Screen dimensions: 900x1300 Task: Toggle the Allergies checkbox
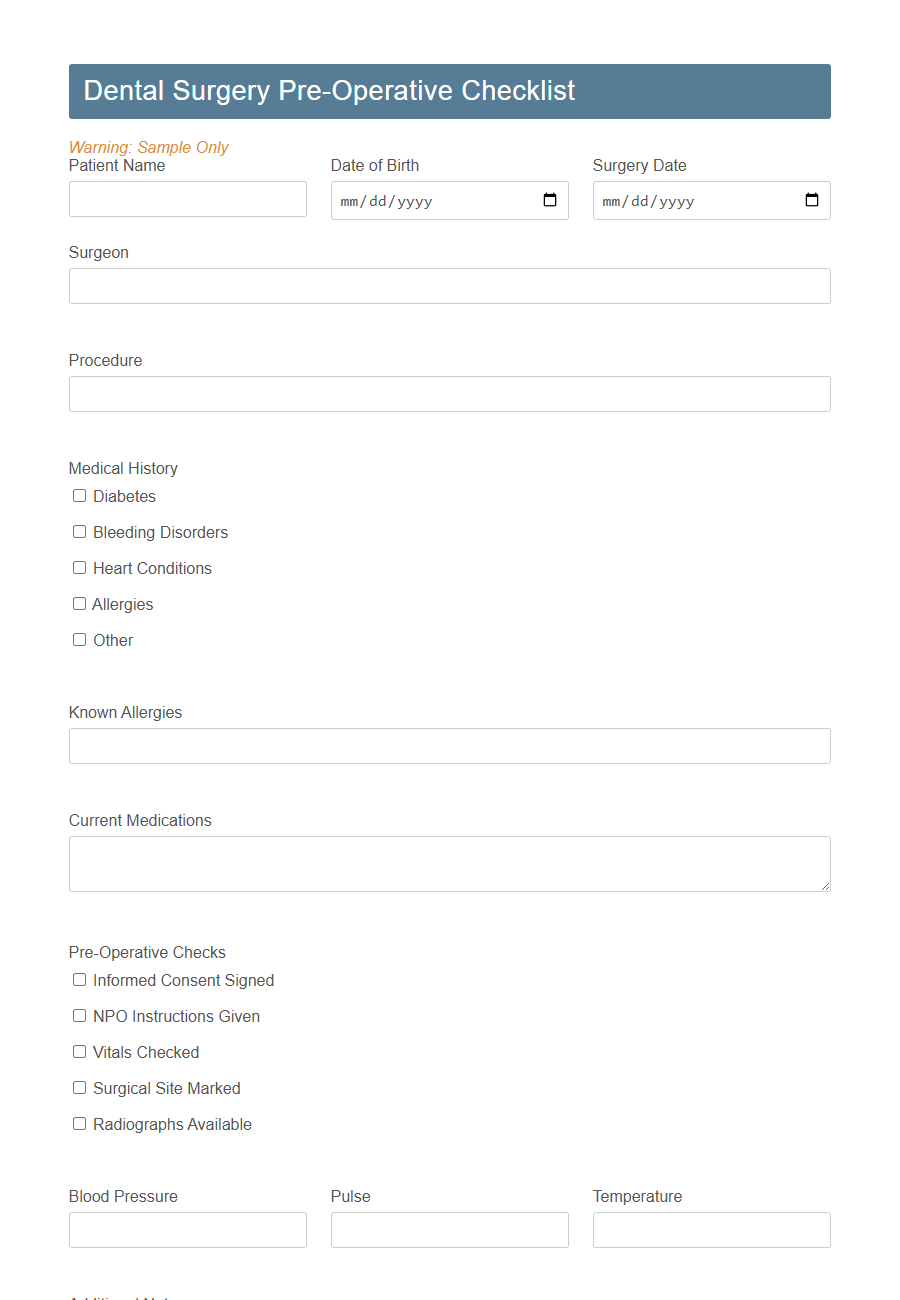[x=79, y=603]
